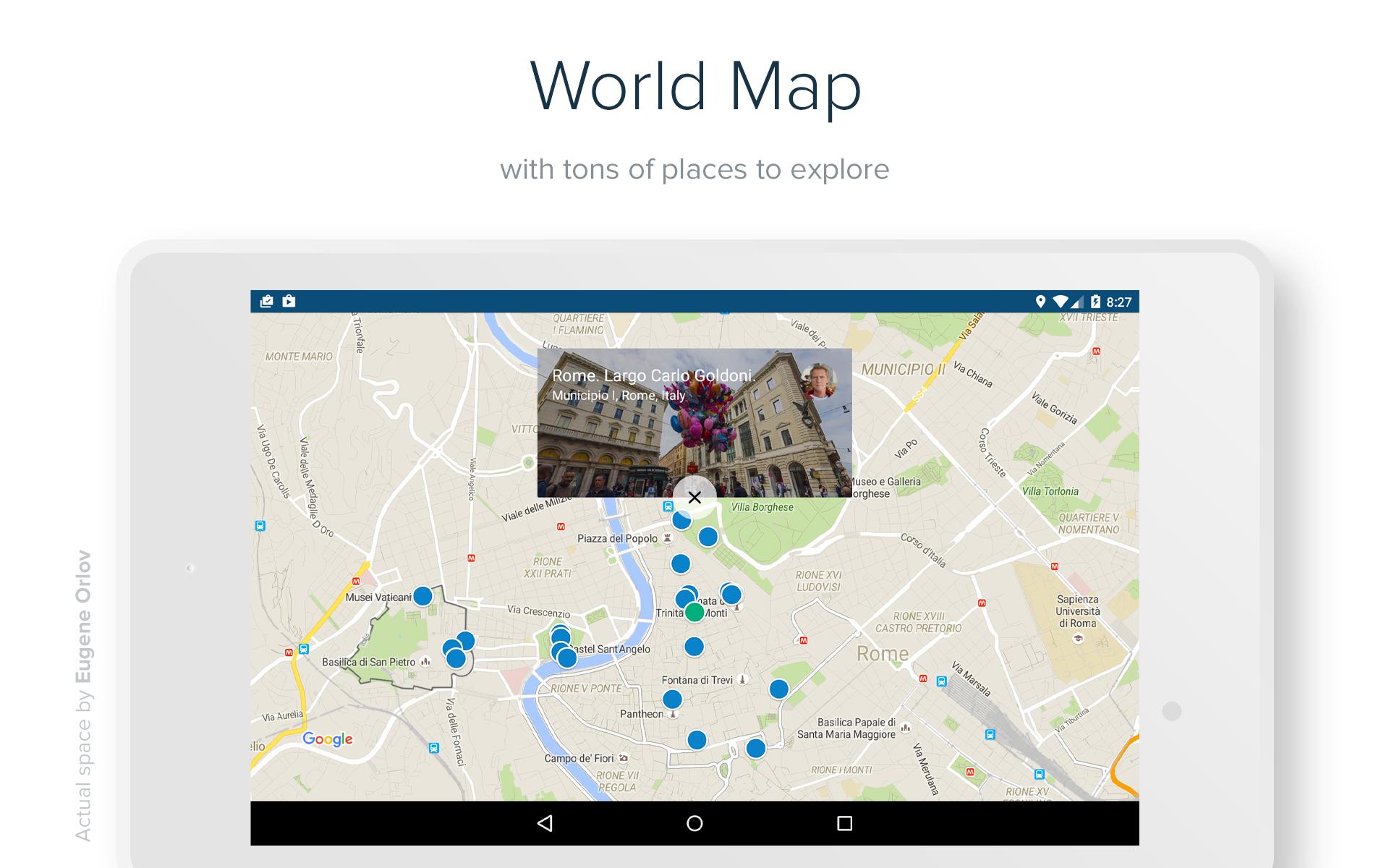Tap the location icon in status bar
1389x868 pixels.
[x=1040, y=302]
